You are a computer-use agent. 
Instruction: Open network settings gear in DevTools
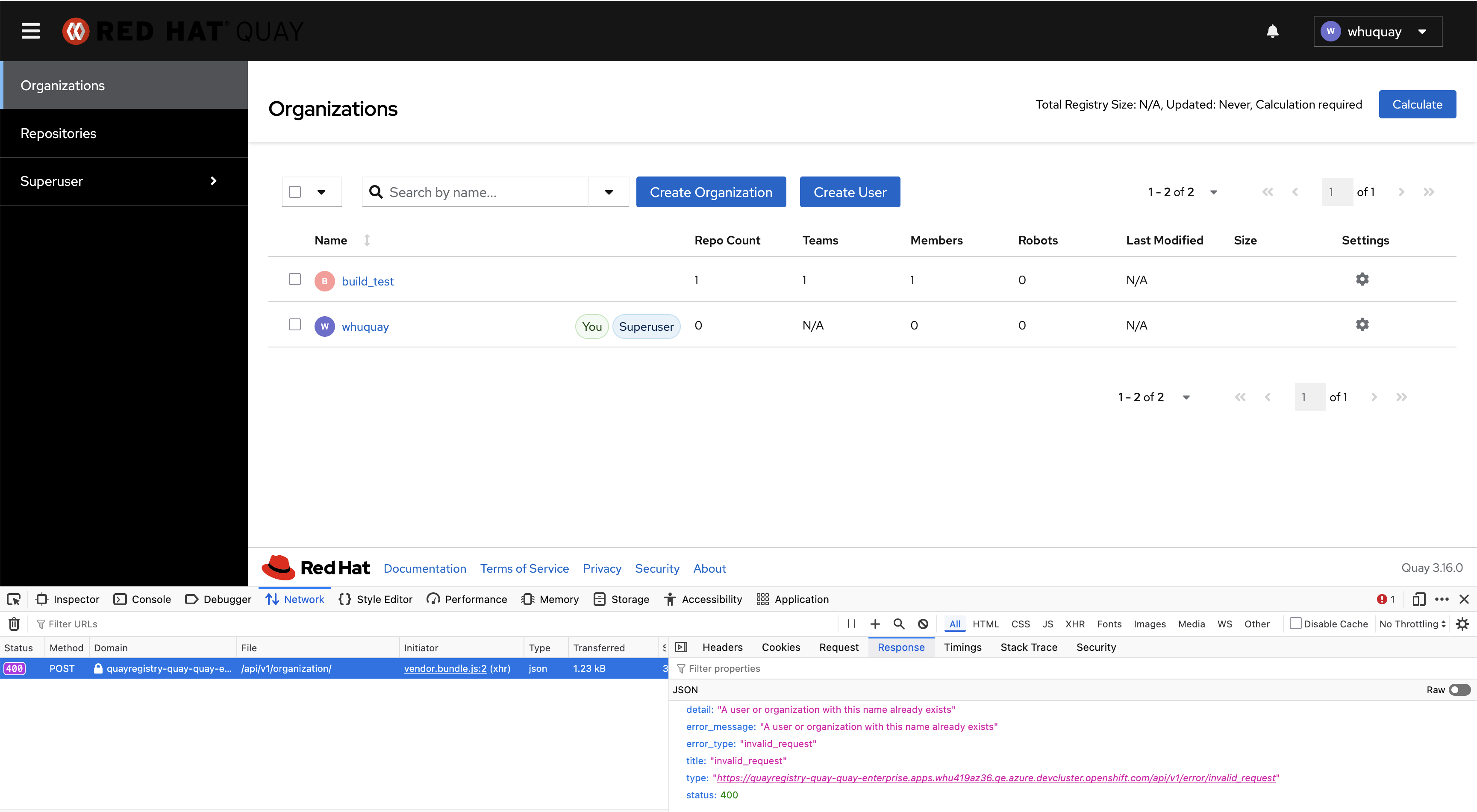(1462, 624)
